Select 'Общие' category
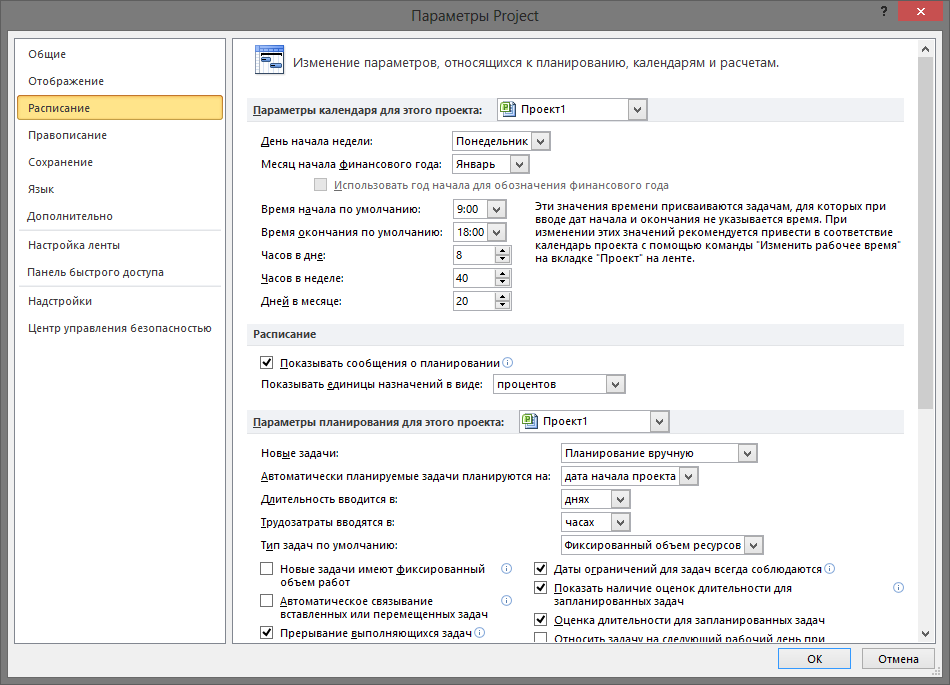Image resolution: width=950 pixels, height=685 pixels. 120,54
